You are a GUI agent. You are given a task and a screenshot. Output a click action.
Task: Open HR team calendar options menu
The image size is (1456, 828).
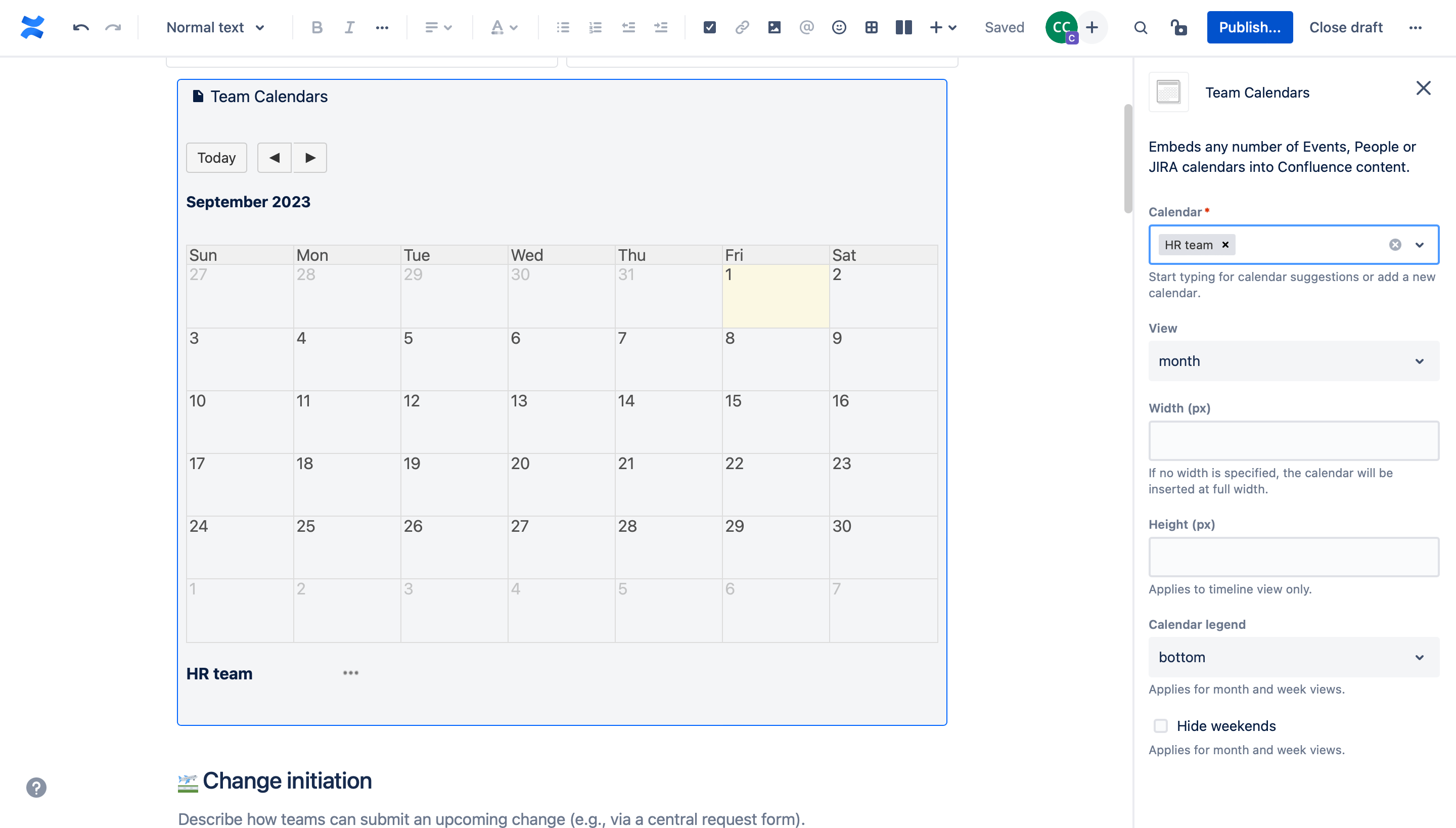coord(350,673)
